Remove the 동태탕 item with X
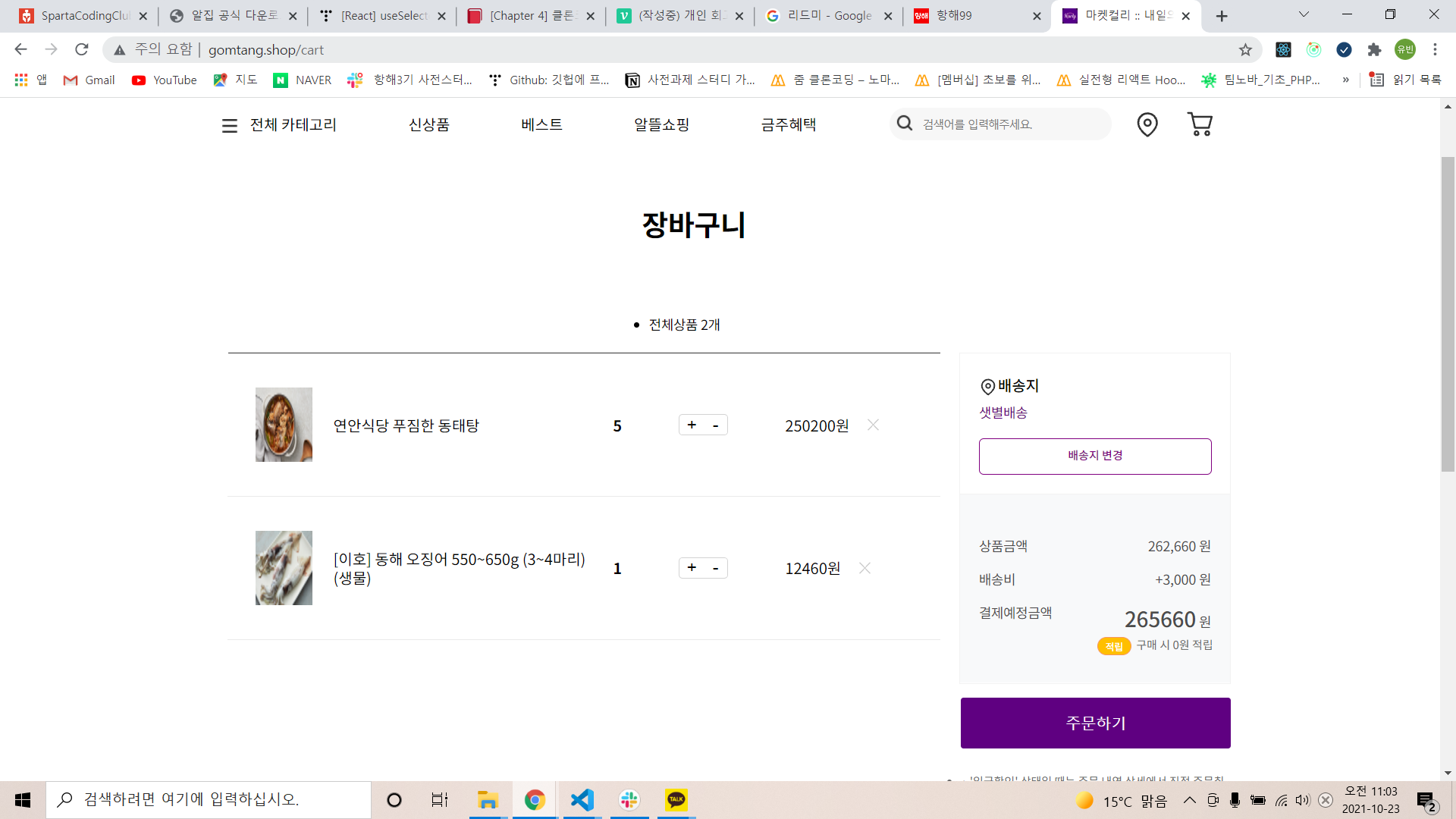Screen dimensions: 1456x819 (x=873, y=425)
